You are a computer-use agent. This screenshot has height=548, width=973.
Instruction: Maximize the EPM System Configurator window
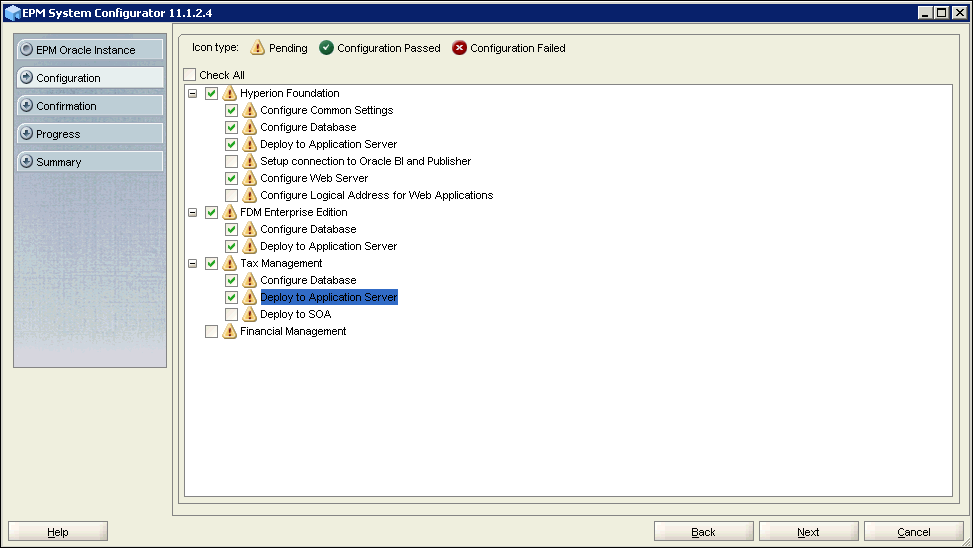click(942, 12)
